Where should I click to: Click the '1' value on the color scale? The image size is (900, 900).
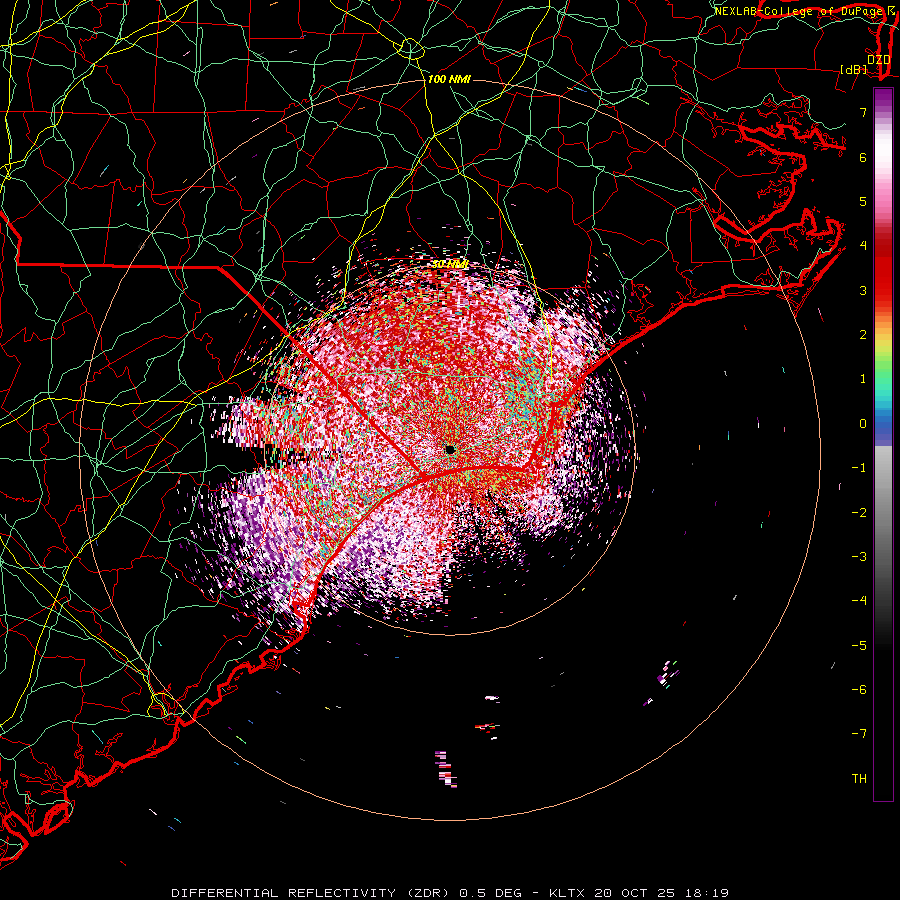click(863, 379)
